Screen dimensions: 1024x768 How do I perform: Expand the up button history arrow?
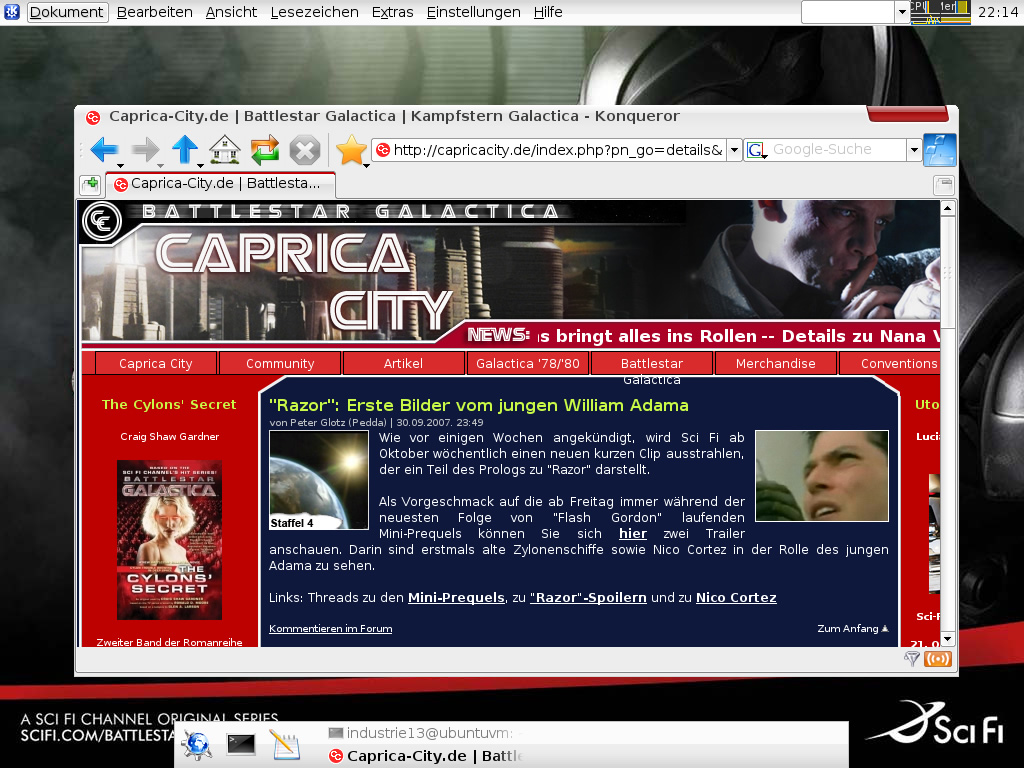(x=200, y=165)
